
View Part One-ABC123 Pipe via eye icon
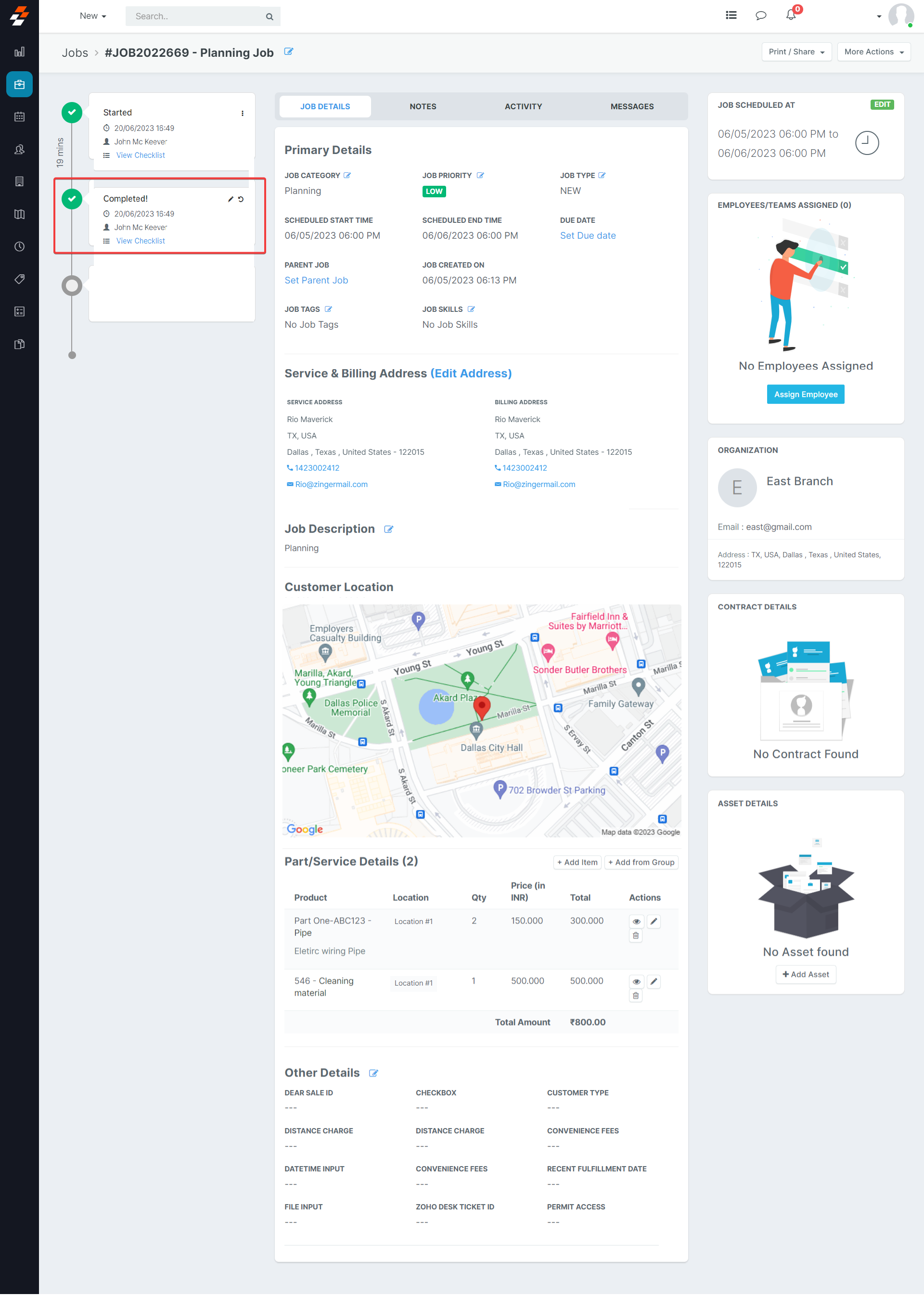coord(636,921)
